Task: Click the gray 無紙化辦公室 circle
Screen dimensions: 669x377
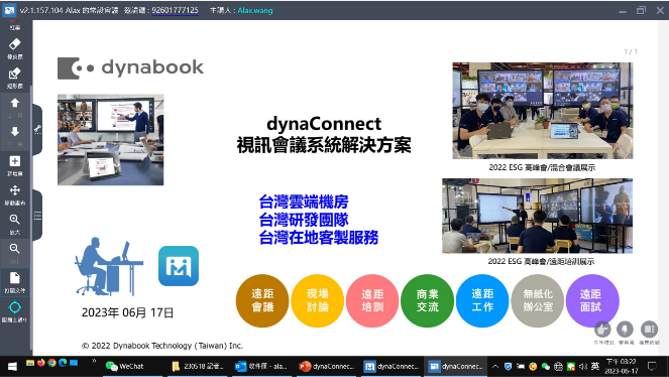Action: pos(538,301)
